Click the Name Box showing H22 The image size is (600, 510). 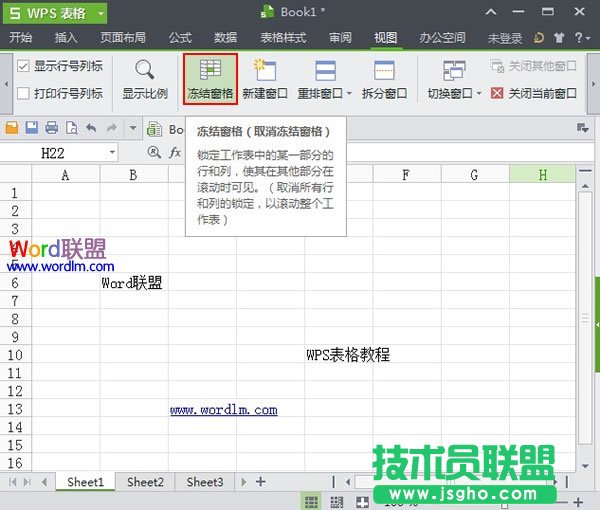pos(54,153)
